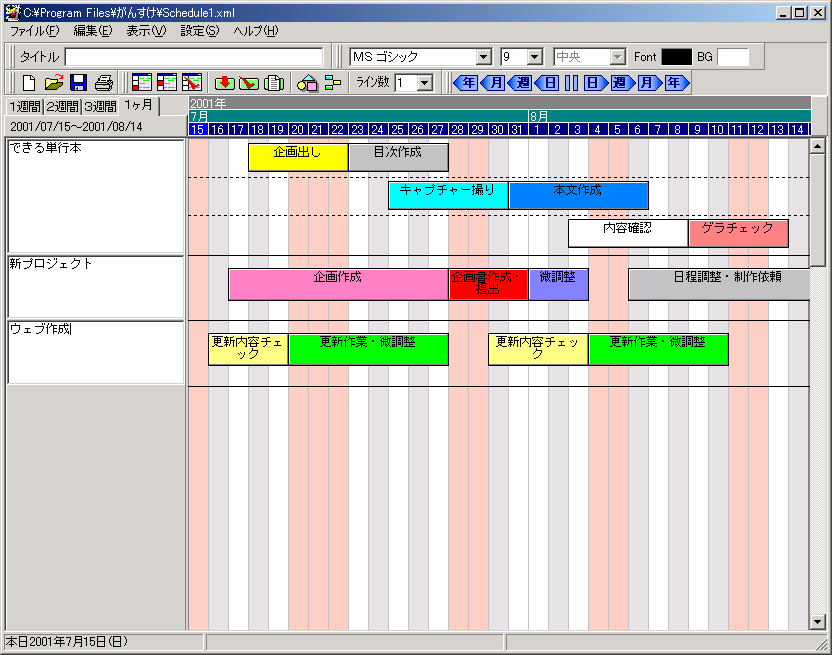Click the Open folder icon
This screenshot has width=832, height=655.
click(x=53, y=83)
